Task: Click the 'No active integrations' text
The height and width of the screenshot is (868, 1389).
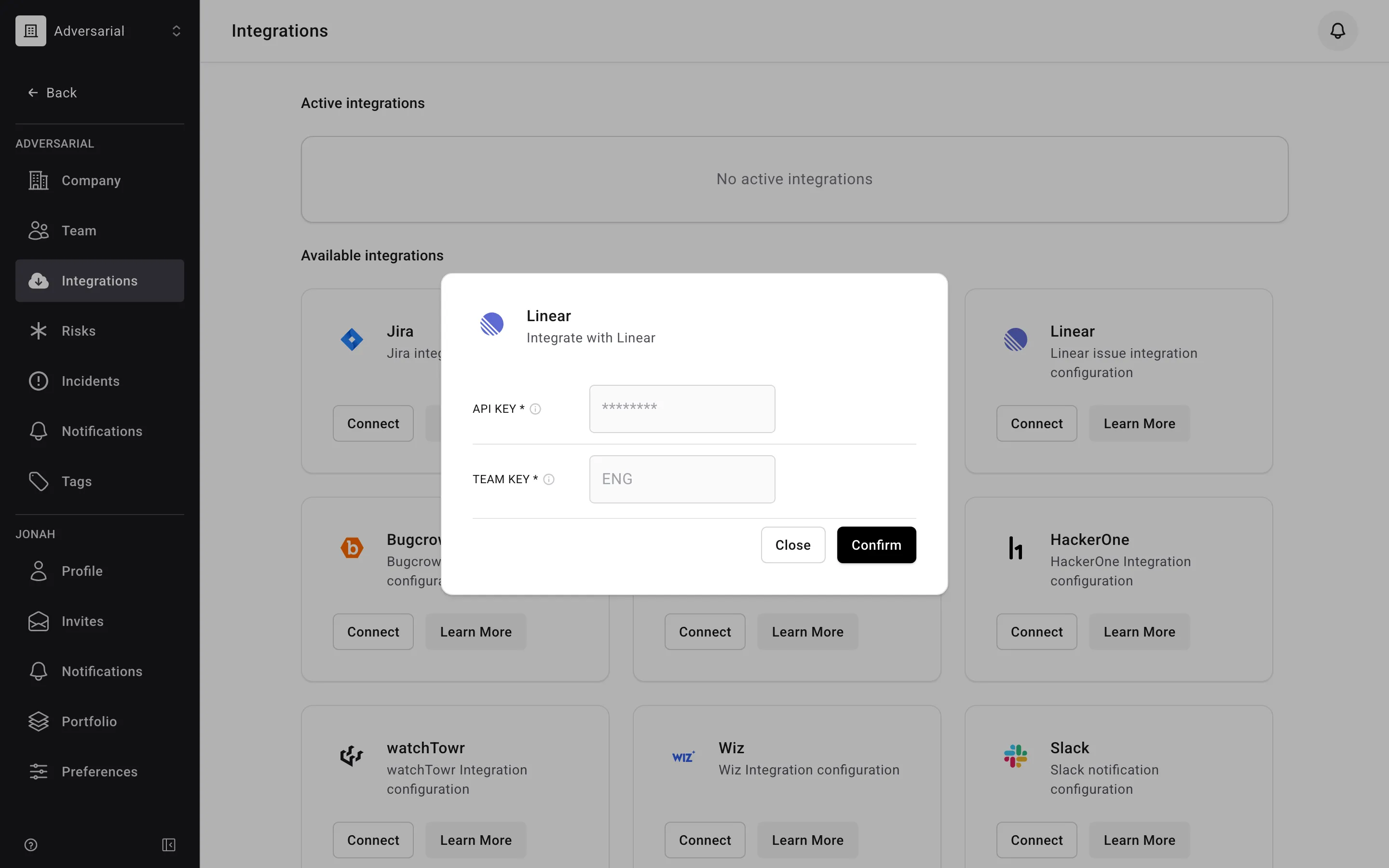Action: (794, 179)
